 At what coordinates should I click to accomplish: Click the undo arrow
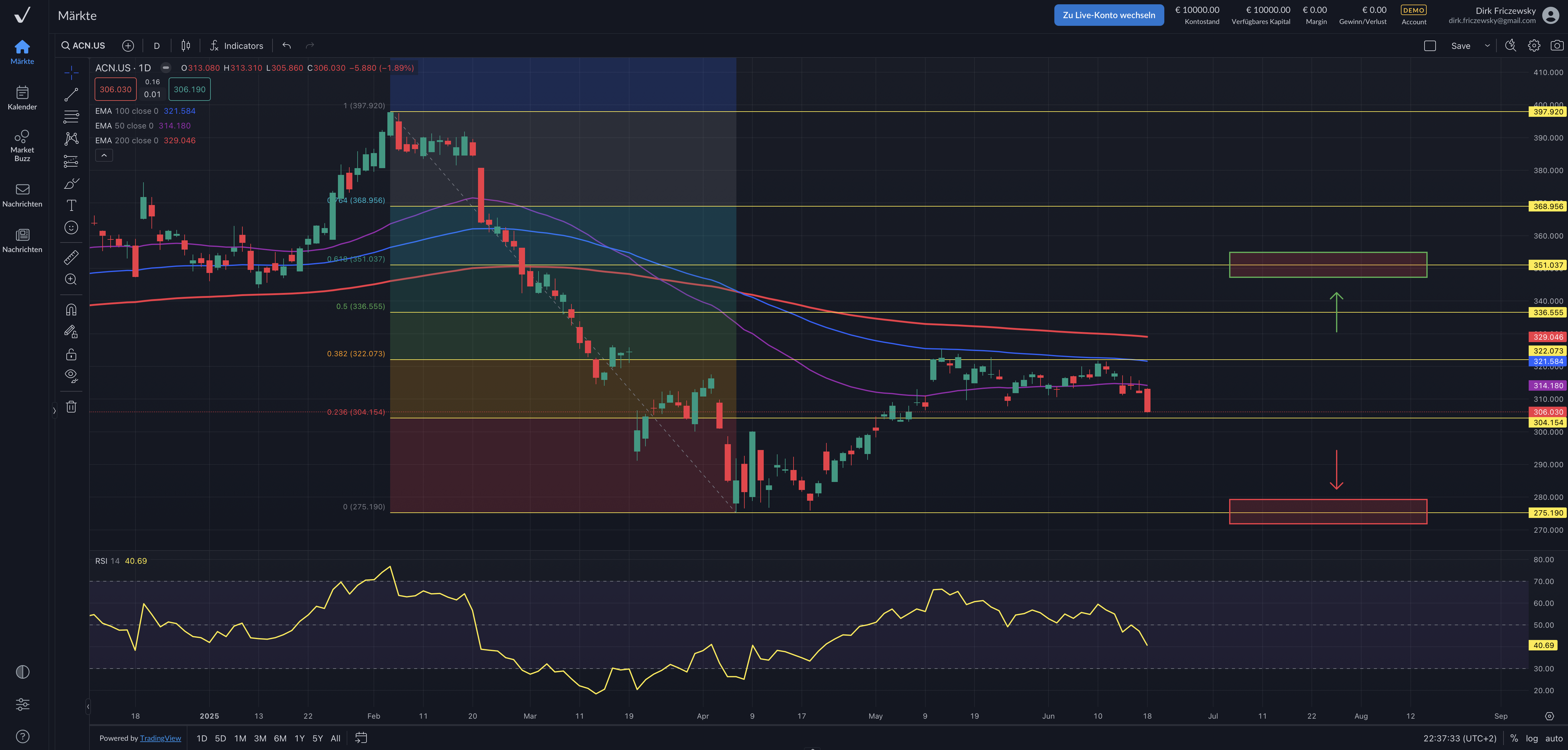[287, 46]
